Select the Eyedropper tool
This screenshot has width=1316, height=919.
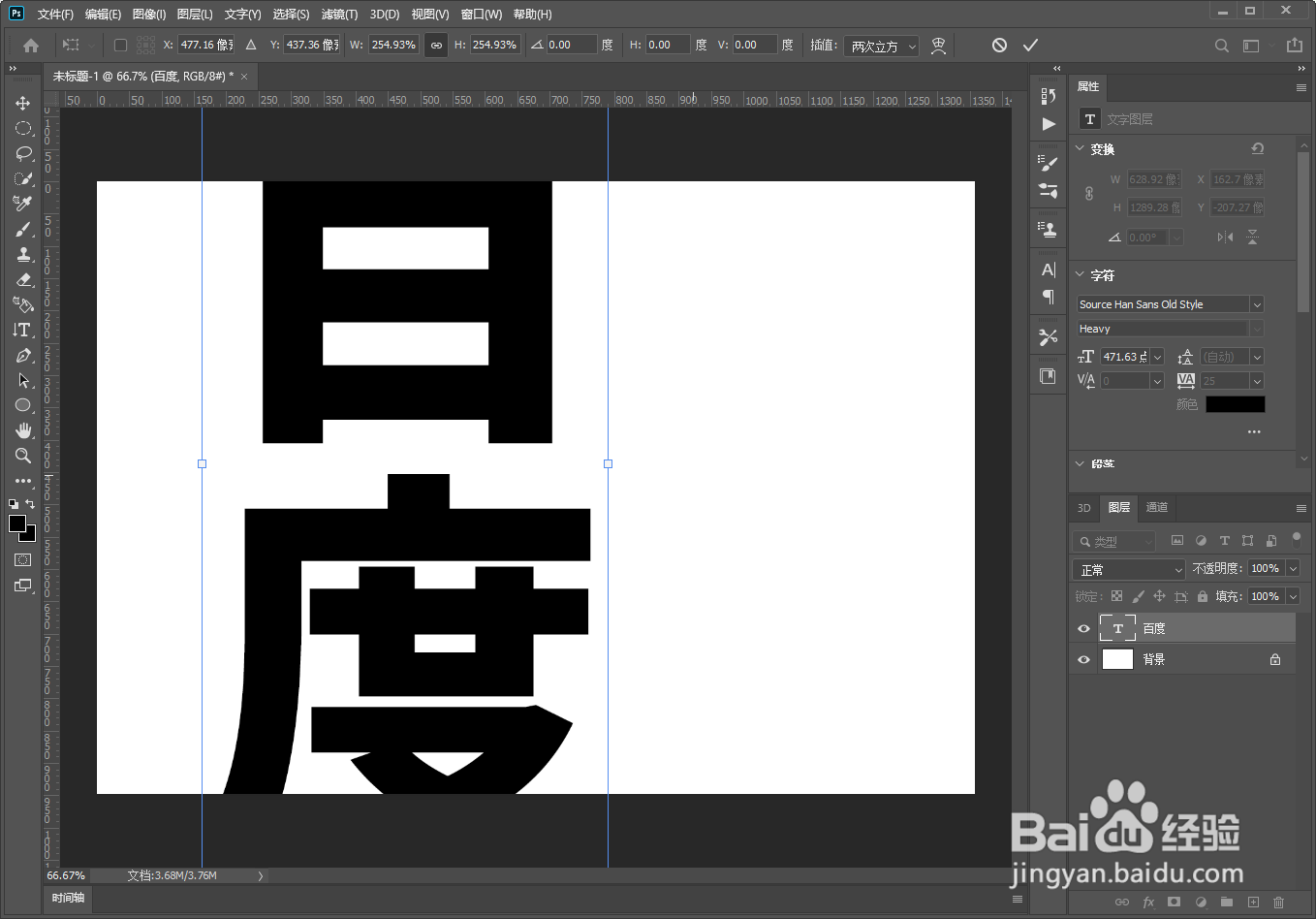tap(23, 204)
